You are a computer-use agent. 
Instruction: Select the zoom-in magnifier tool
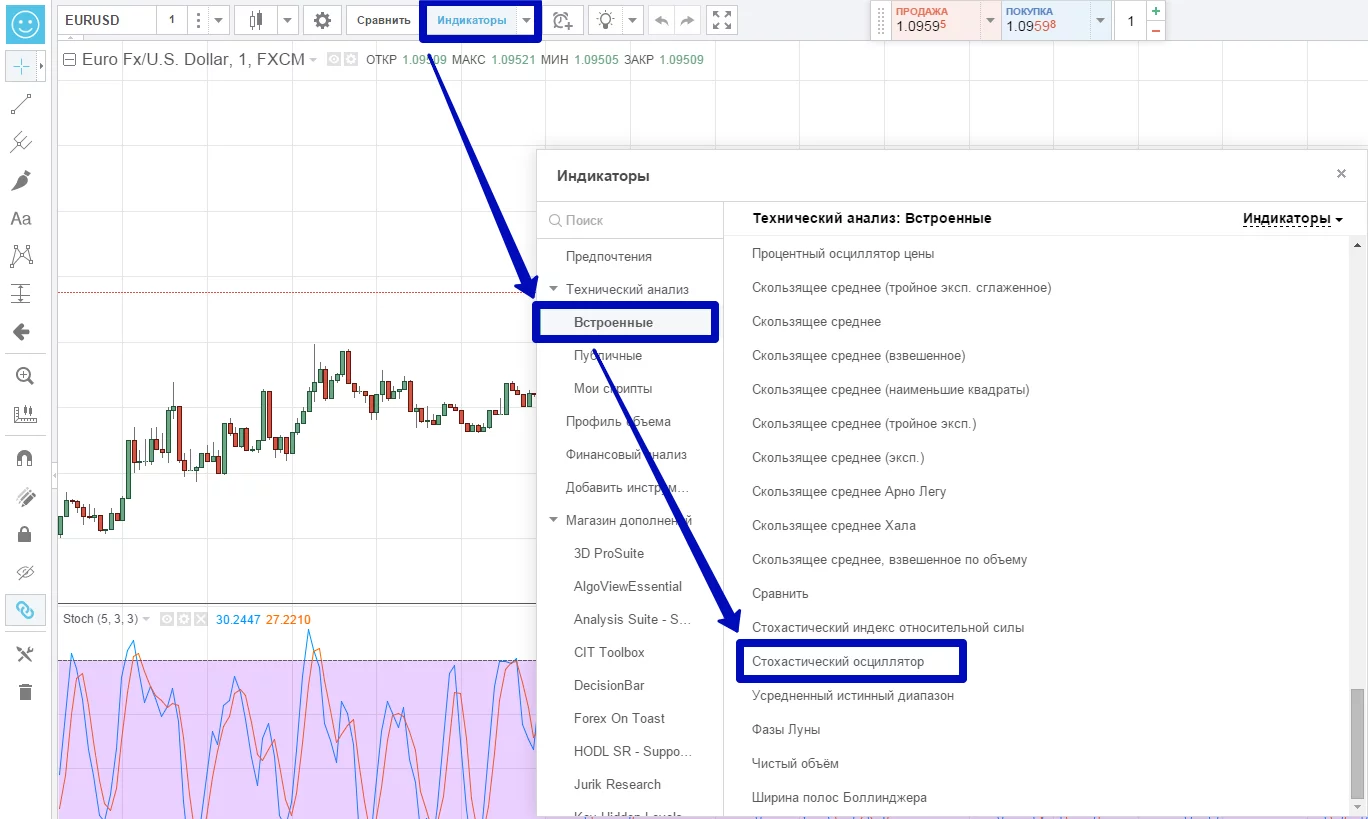click(24, 376)
